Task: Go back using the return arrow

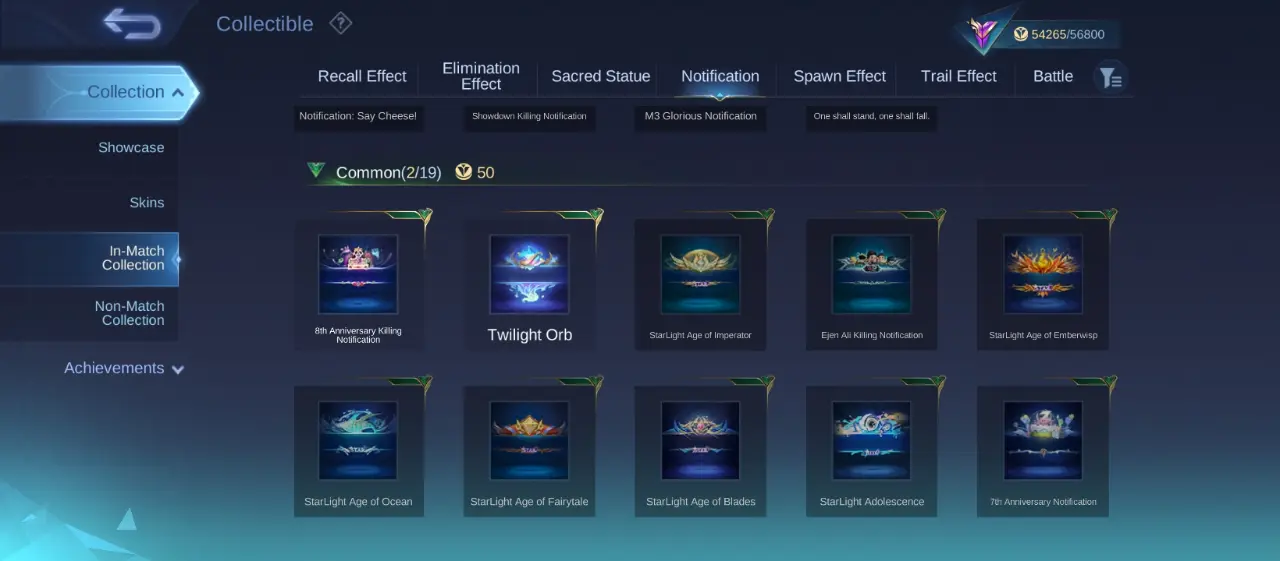Action: [132, 24]
